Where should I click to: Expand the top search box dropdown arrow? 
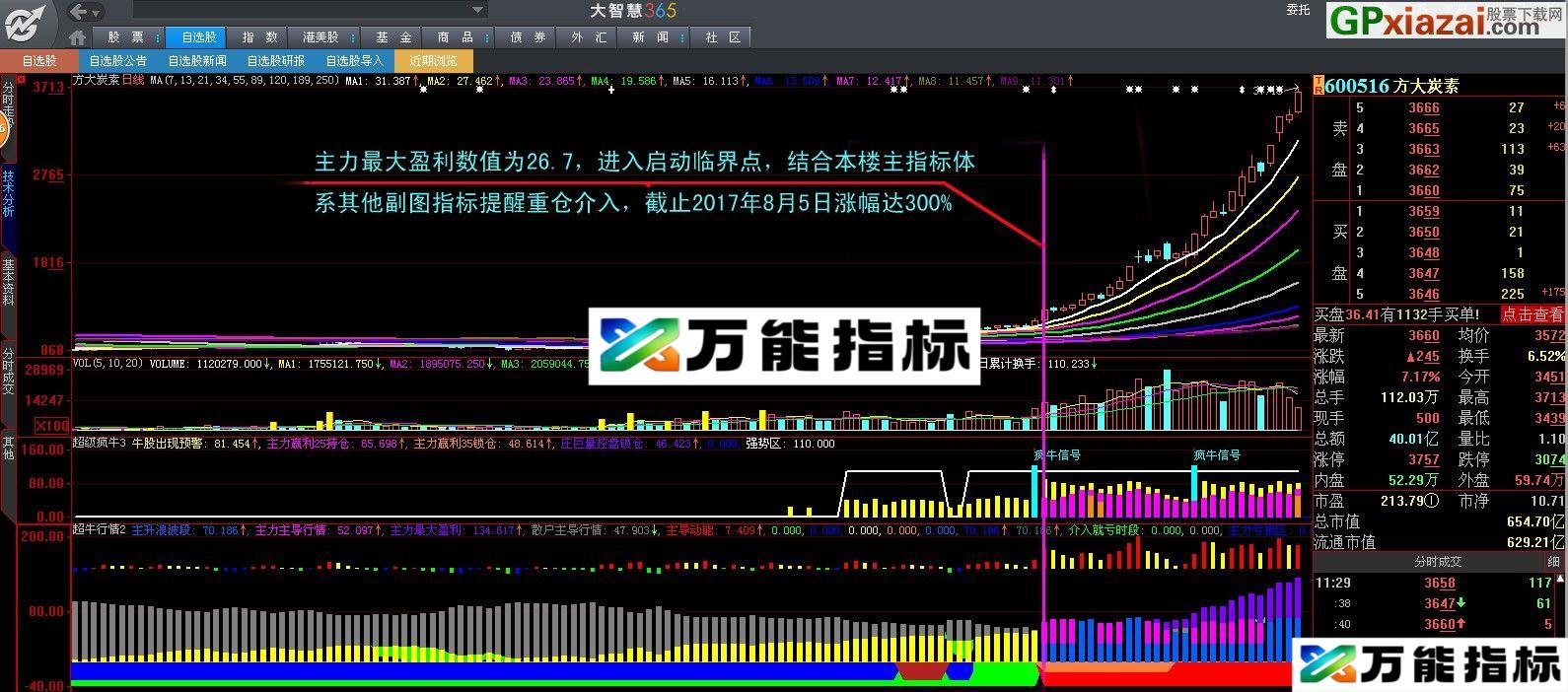coord(478,11)
